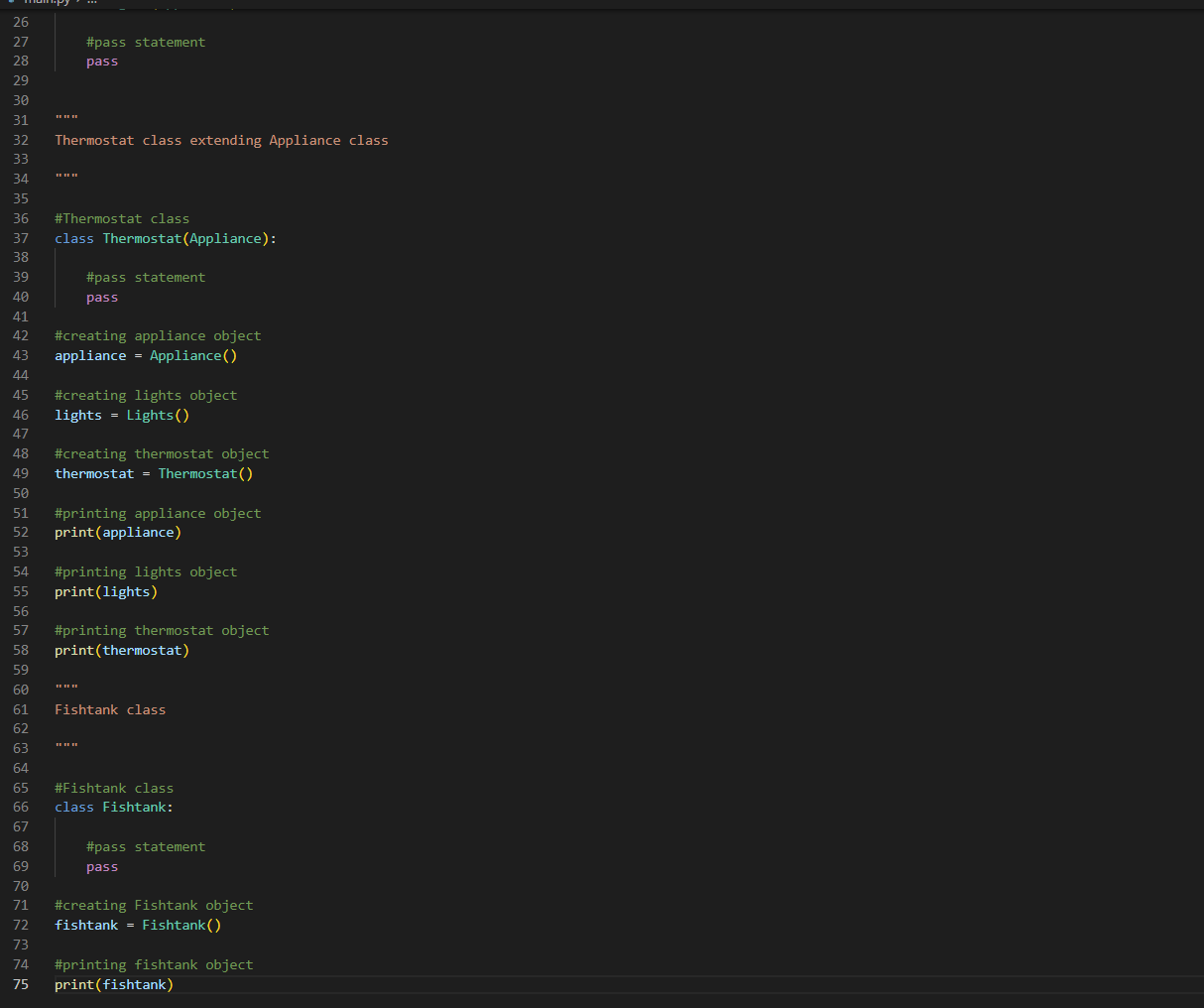This screenshot has width=1204, height=1008.
Task: Click the editor scrollbar on the right
Action: pos(1197,298)
